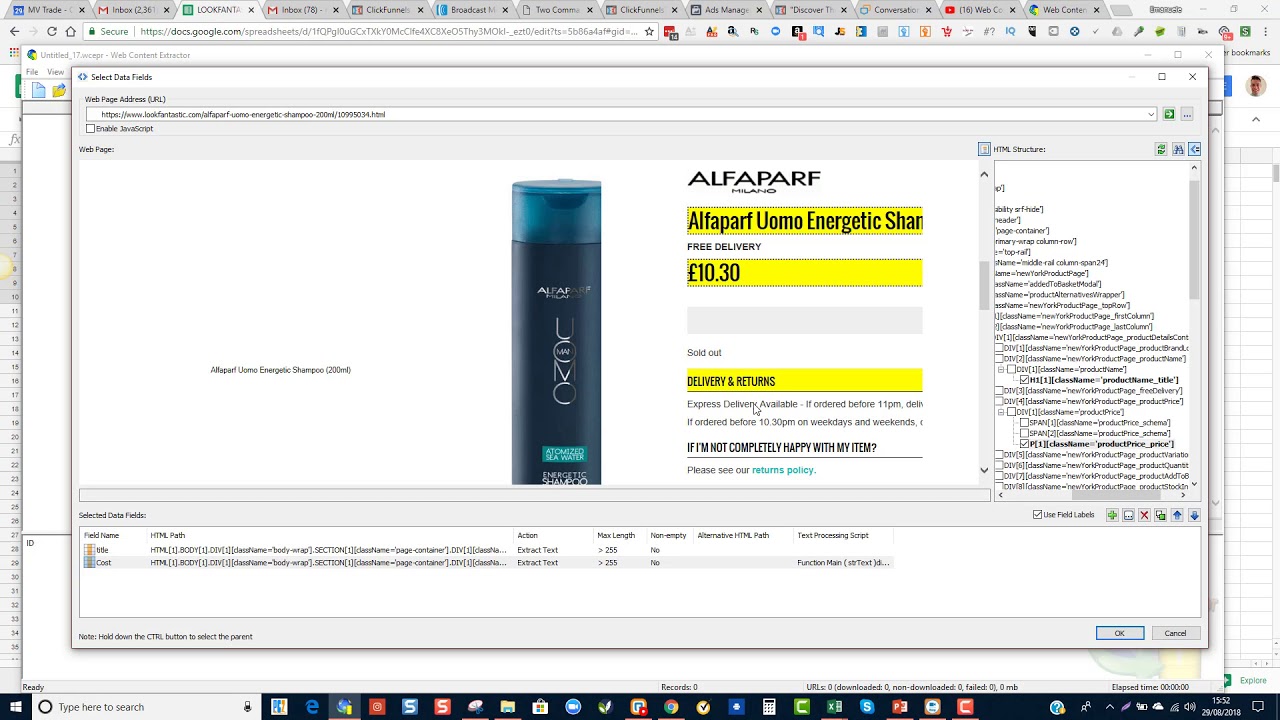Screen dimensions: 1280x720
Task: Click the duplicate field icon
Action: (1160, 515)
